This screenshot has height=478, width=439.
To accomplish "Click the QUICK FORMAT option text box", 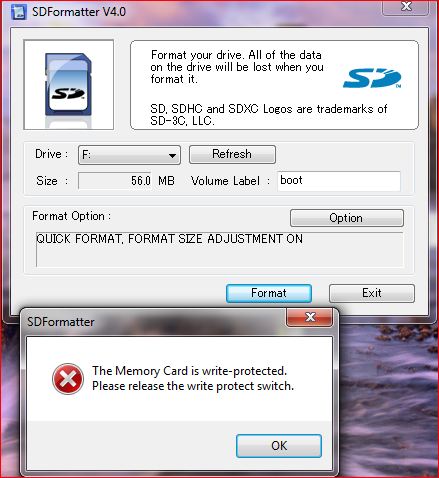I will pyautogui.click(x=219, y=249).
